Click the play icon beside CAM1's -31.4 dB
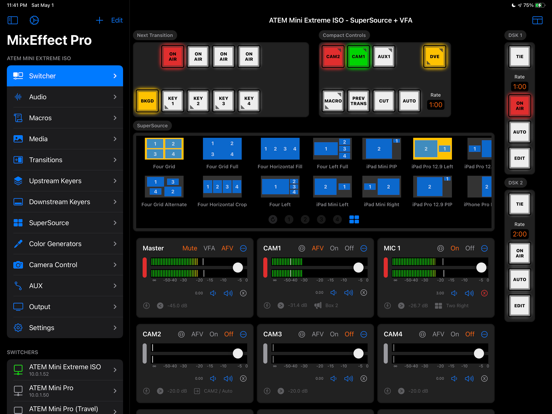This screenshot has height=414, width=552. (281, 305)
